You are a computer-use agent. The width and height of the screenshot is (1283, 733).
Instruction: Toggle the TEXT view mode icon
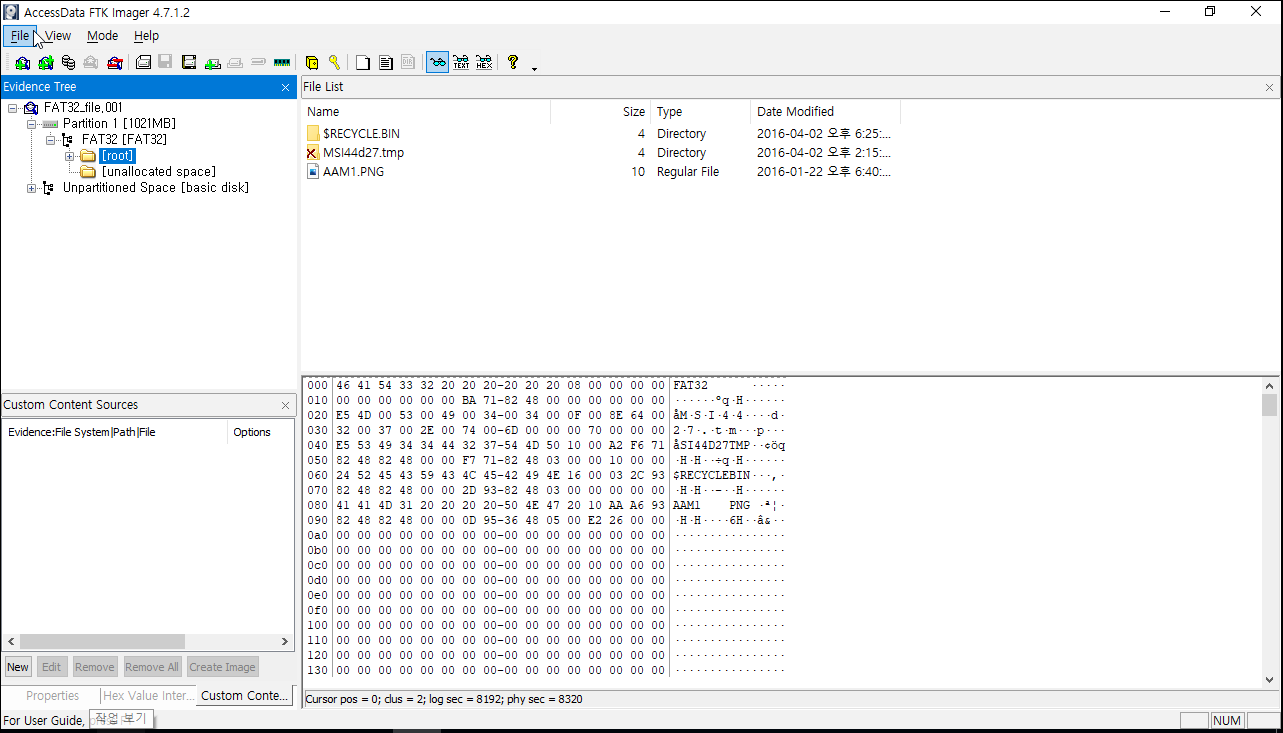pos(461,62)
